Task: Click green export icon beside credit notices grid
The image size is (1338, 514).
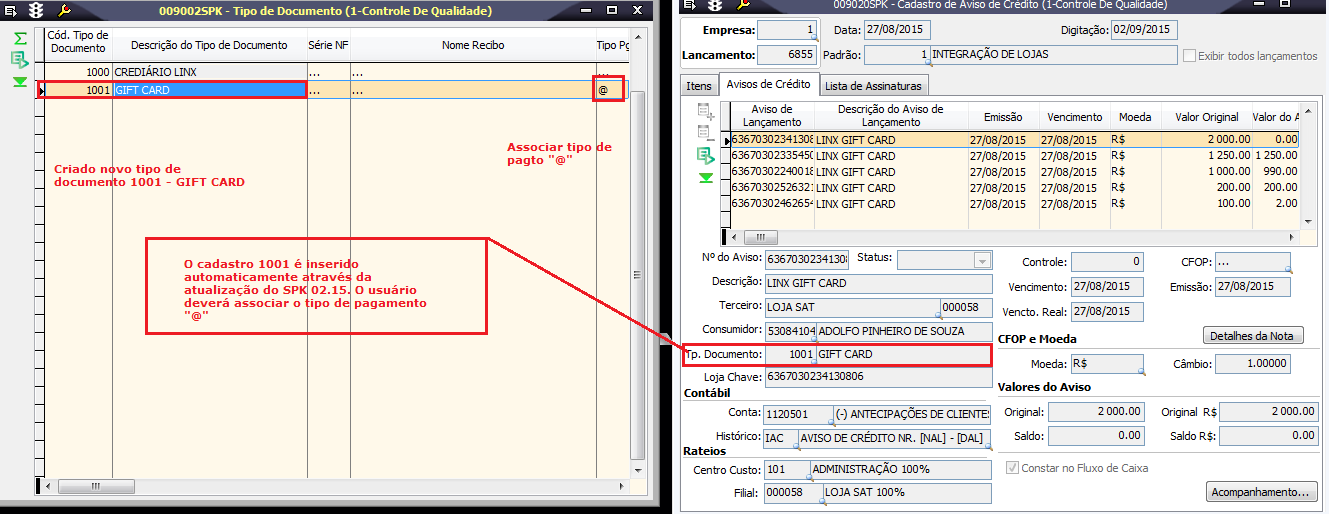Action: 706,155
